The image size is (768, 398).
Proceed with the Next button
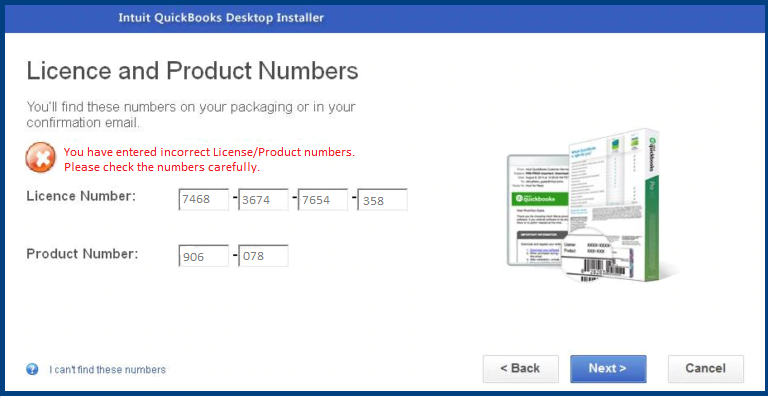[x=608, y=369]
